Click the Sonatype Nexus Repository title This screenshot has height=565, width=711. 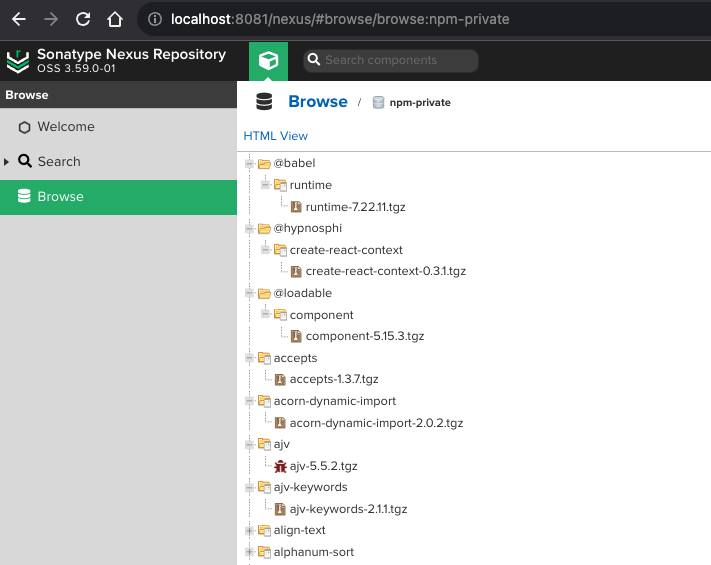[x=131, y=54]
